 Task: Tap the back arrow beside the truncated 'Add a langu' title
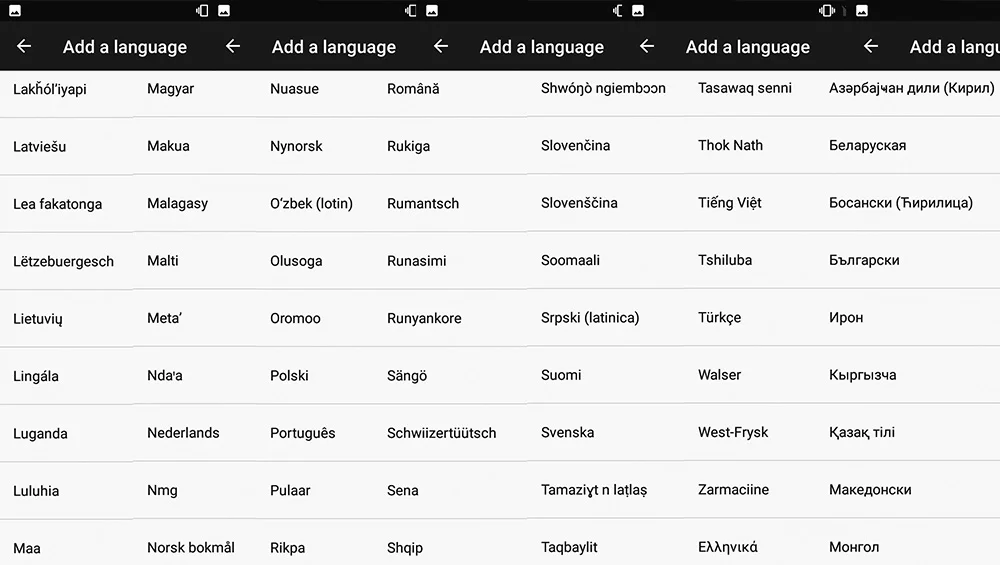[871, 46]
